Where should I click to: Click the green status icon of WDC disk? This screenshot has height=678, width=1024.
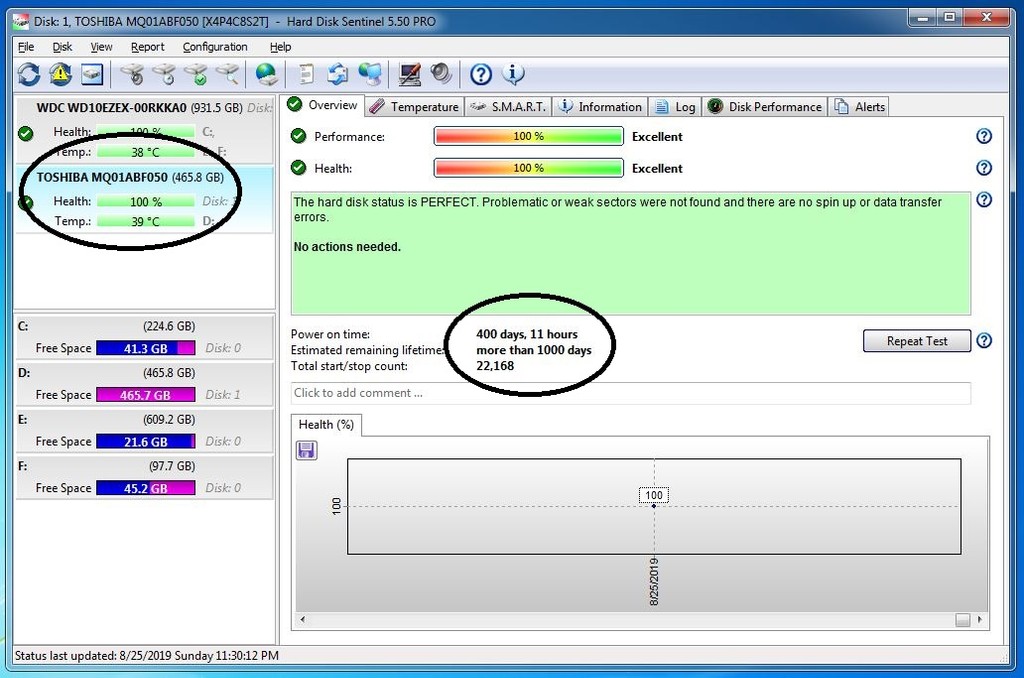(25, 133)
